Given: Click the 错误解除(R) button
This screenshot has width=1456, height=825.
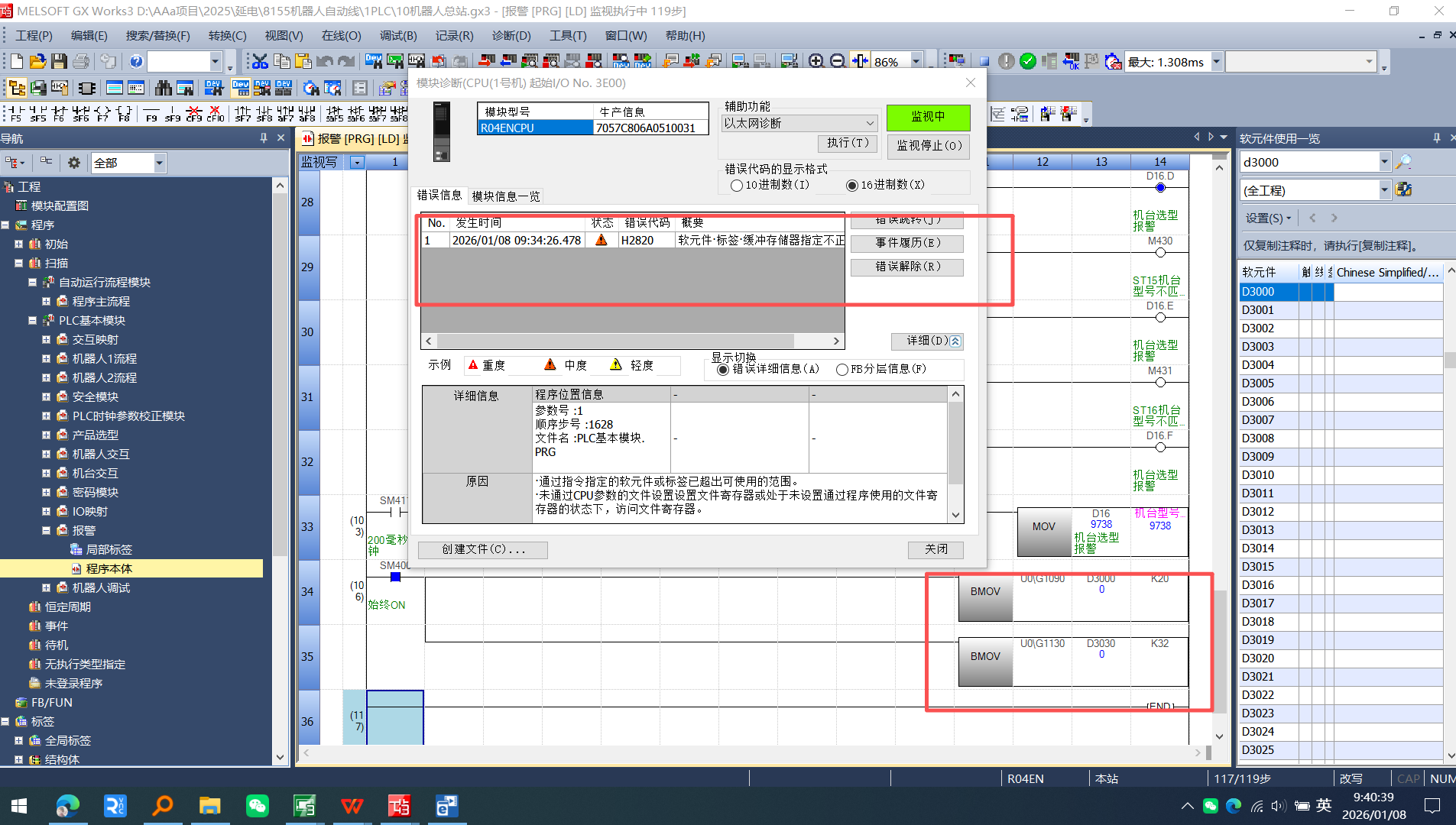Looking at the screenshot, I should [907, 267].
